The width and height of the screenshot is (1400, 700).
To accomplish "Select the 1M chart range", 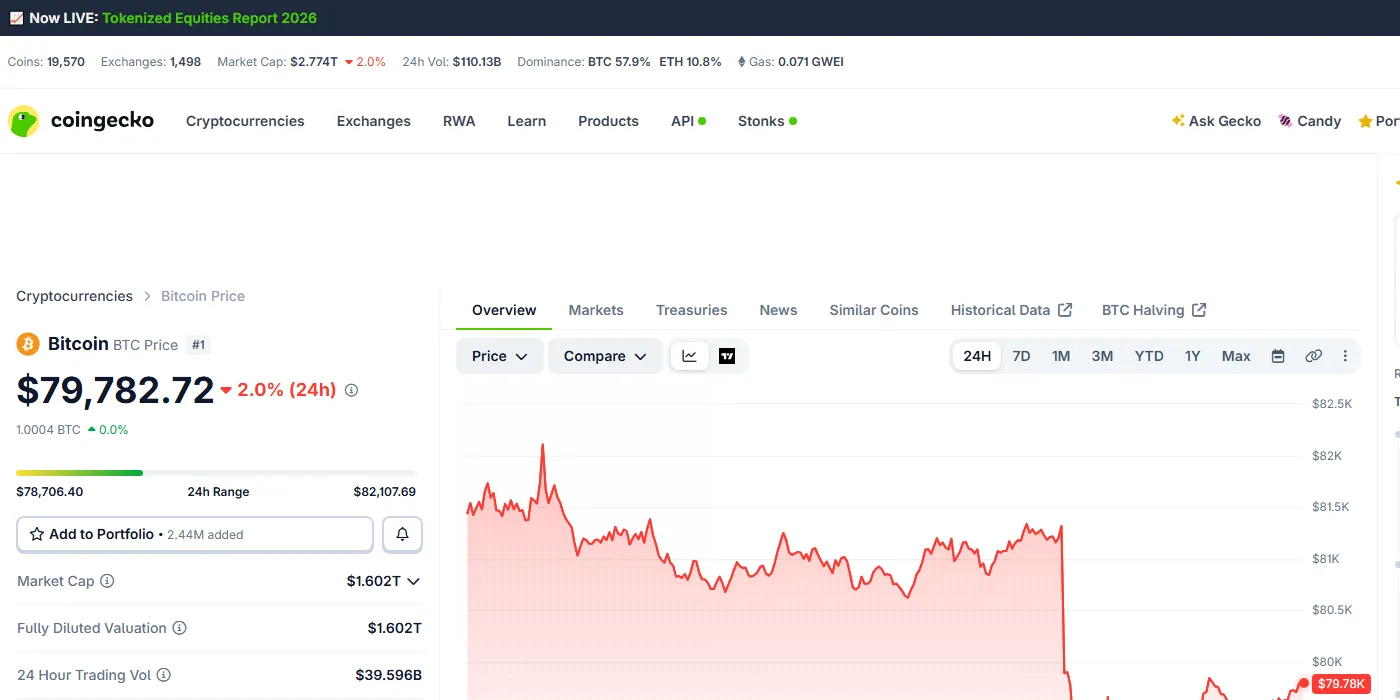I will (1061, 356).
